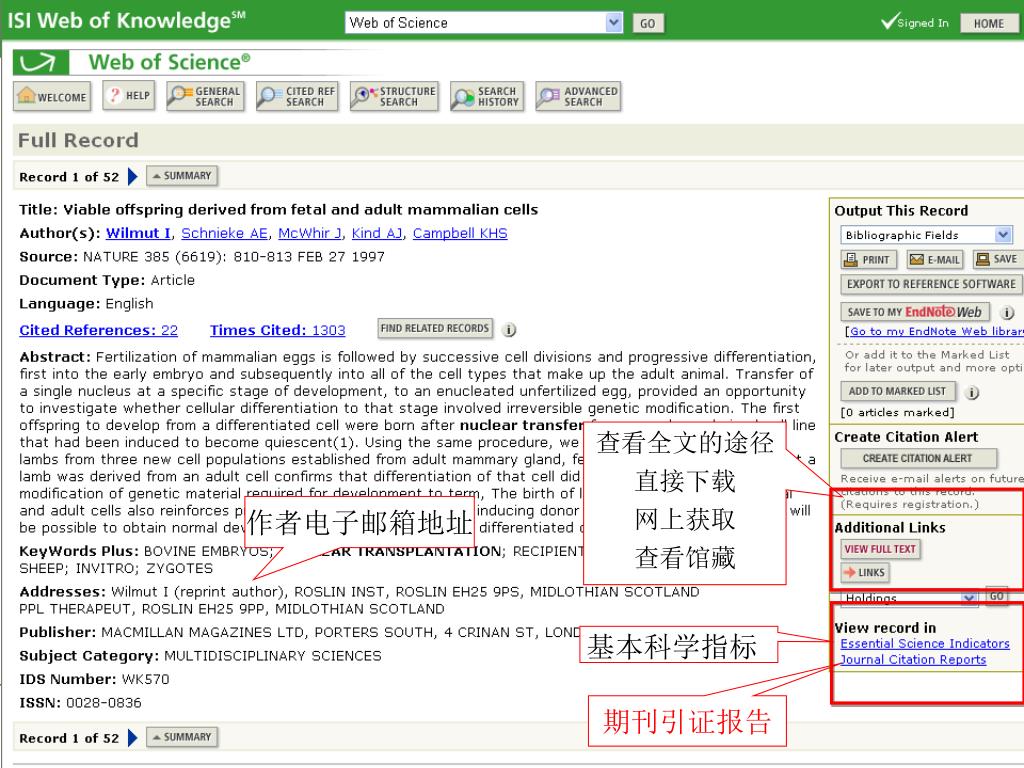Image resolution: width=1024 pixels, height=768 pixels.
Task: Click the article title text
Action: (x=300, y=210)
